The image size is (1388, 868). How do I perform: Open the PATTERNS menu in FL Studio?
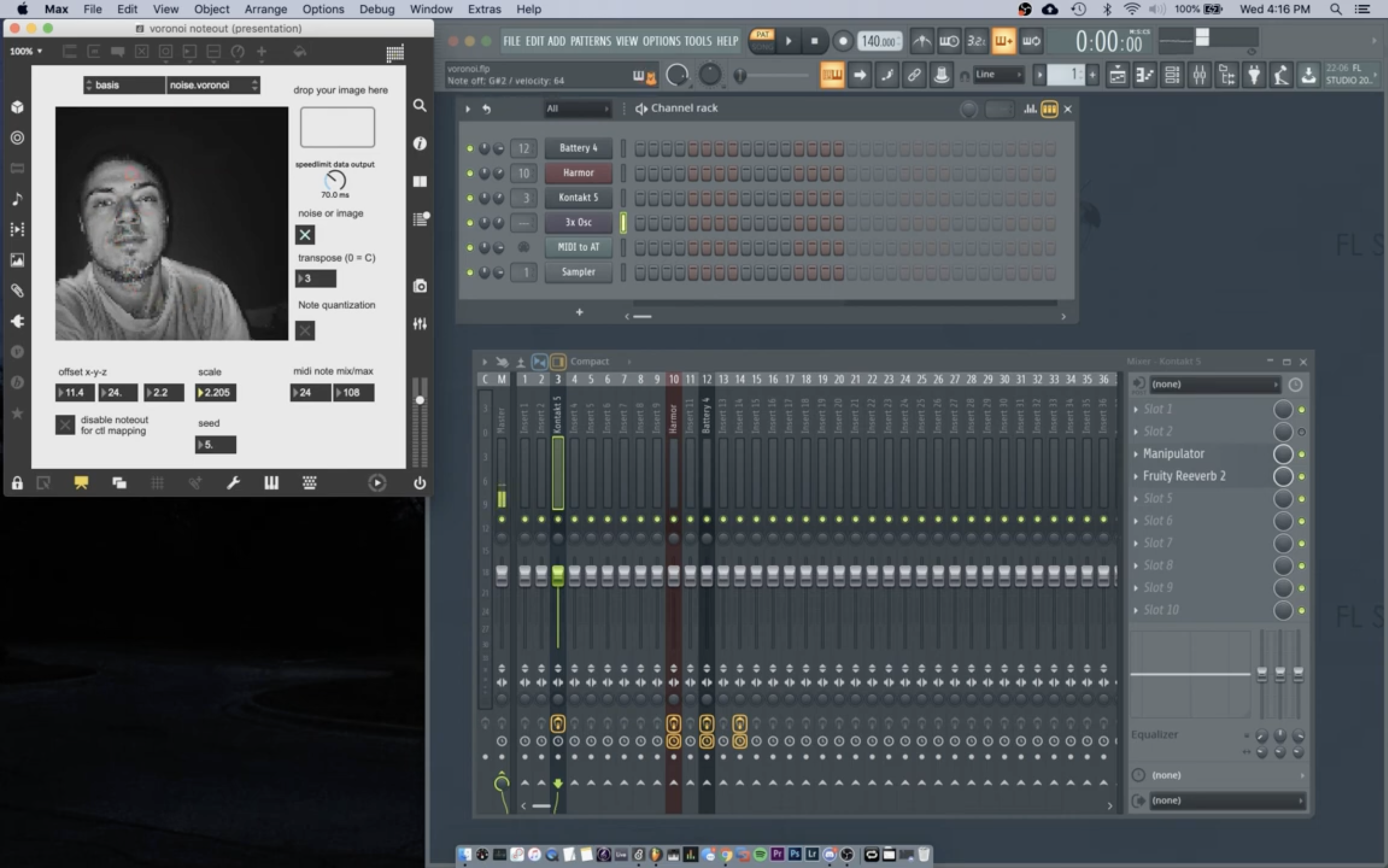pyautogui.click(x=590, y=41)
